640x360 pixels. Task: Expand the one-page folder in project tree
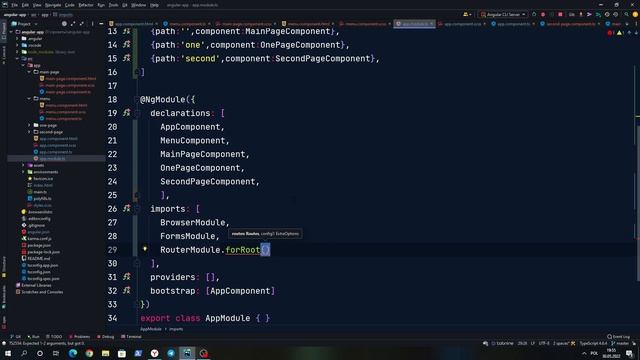29,125
